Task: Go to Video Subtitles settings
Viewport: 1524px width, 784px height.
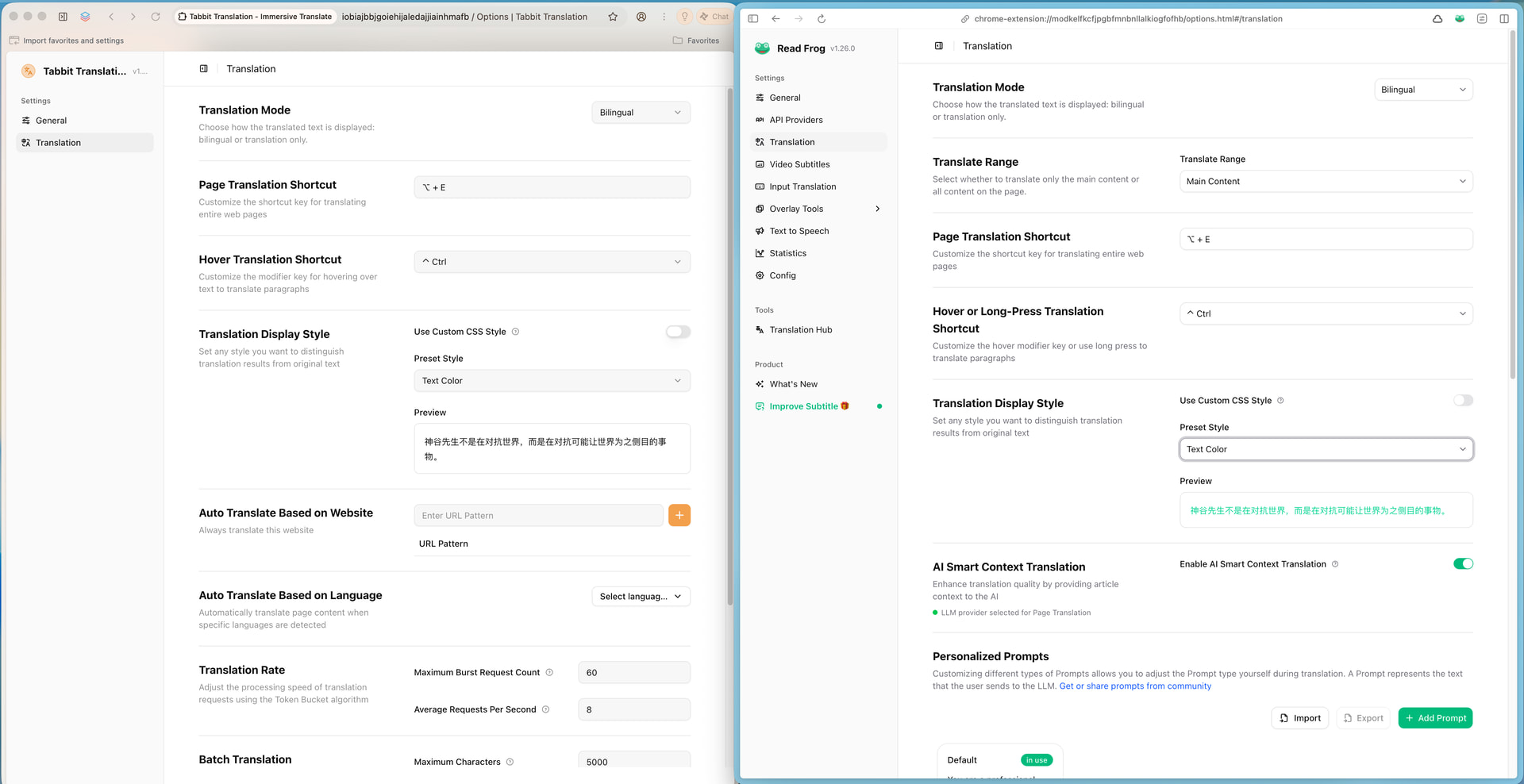Action: pyautogui.click(x=799, y=164)
